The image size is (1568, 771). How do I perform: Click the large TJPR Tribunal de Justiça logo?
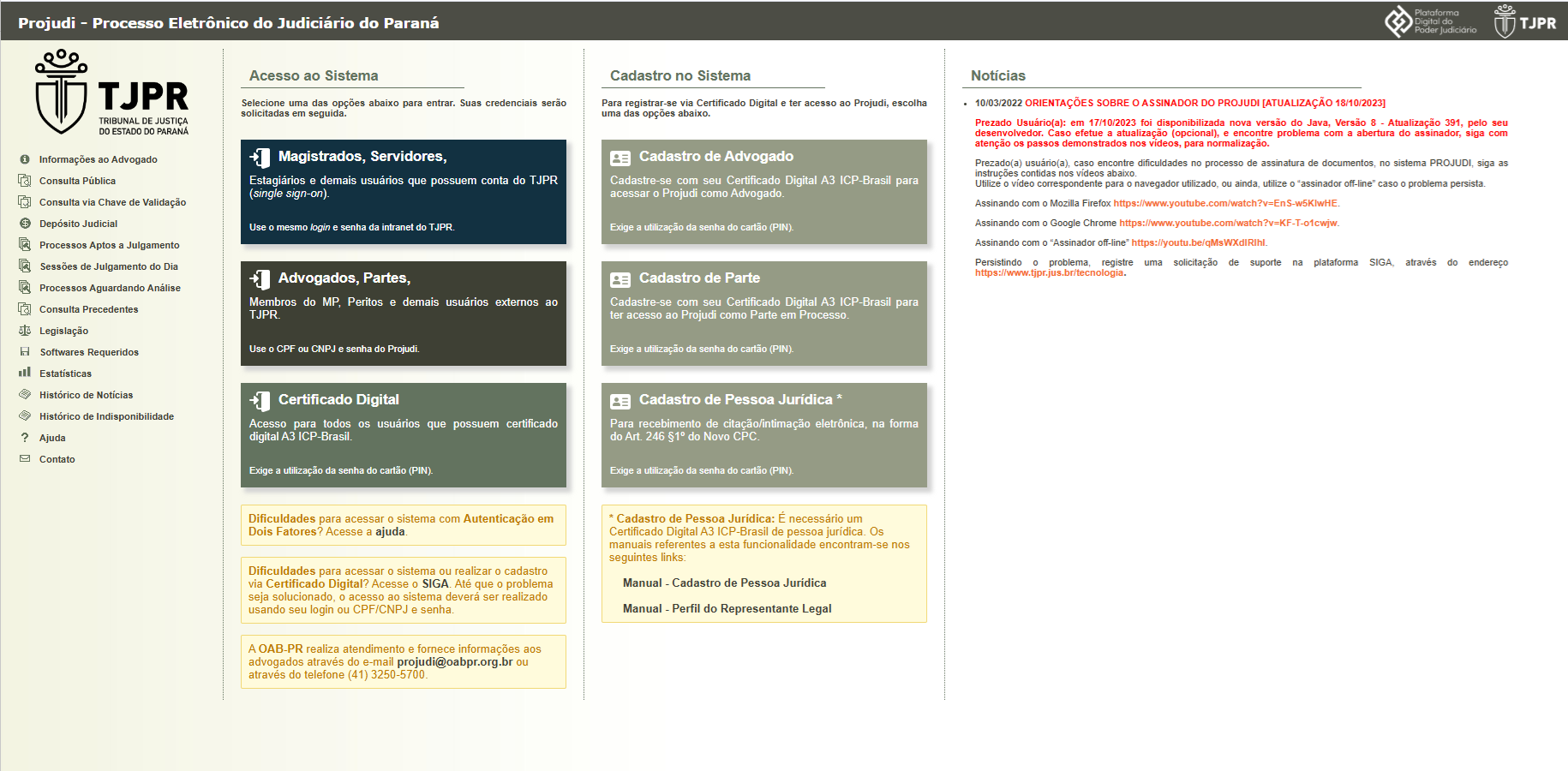click(x=111, y=93)
